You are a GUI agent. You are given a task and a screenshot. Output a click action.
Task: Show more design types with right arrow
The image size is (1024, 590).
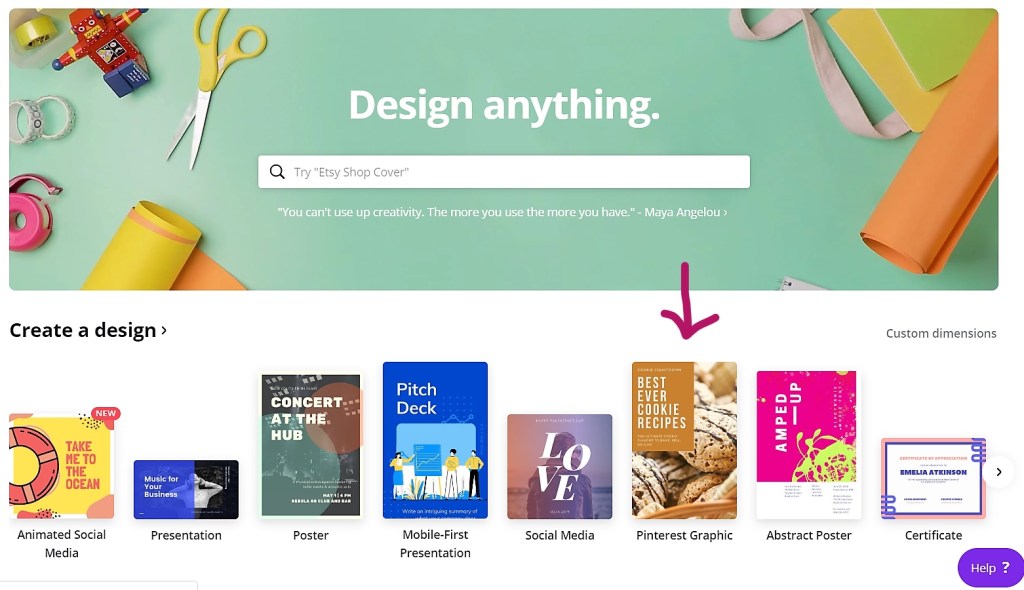coord(999,472)
